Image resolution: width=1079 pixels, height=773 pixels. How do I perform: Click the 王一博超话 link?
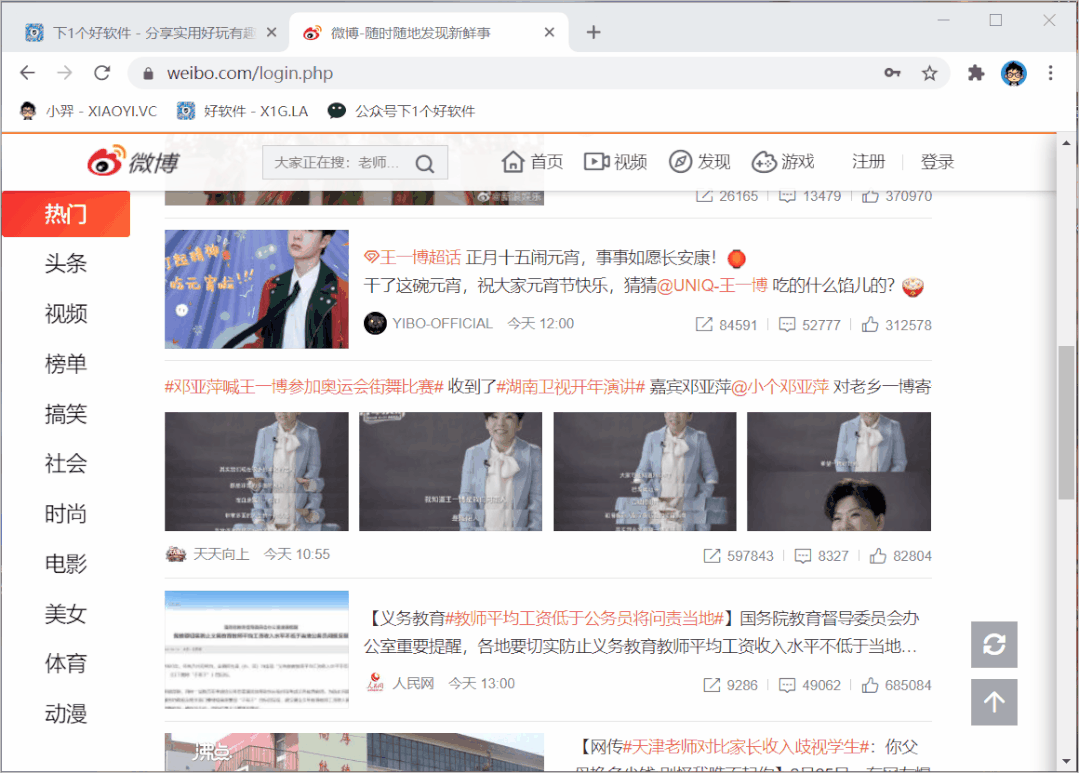point(412,257)
